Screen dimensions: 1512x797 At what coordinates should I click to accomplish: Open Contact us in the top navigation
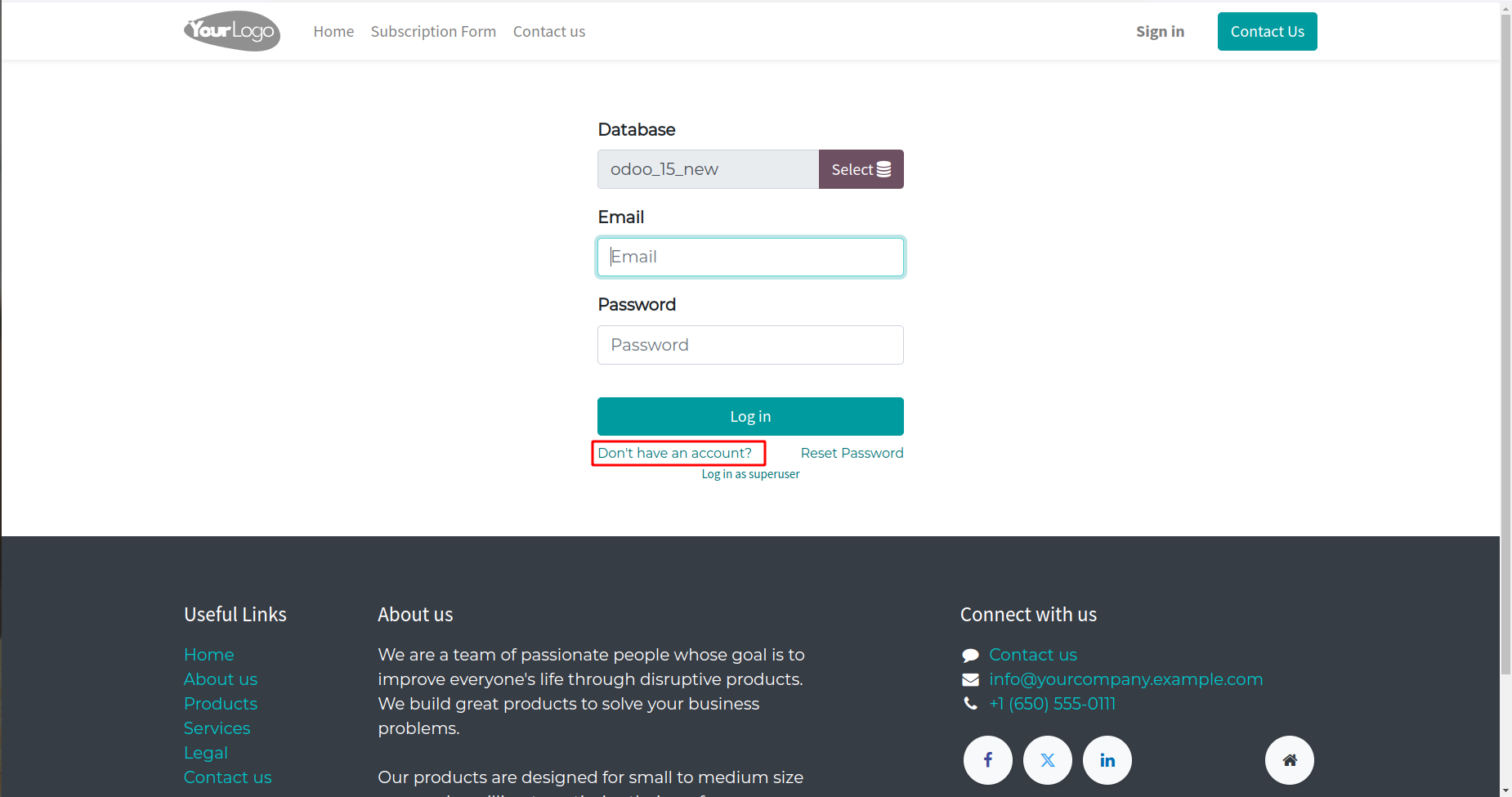point(549,31)
